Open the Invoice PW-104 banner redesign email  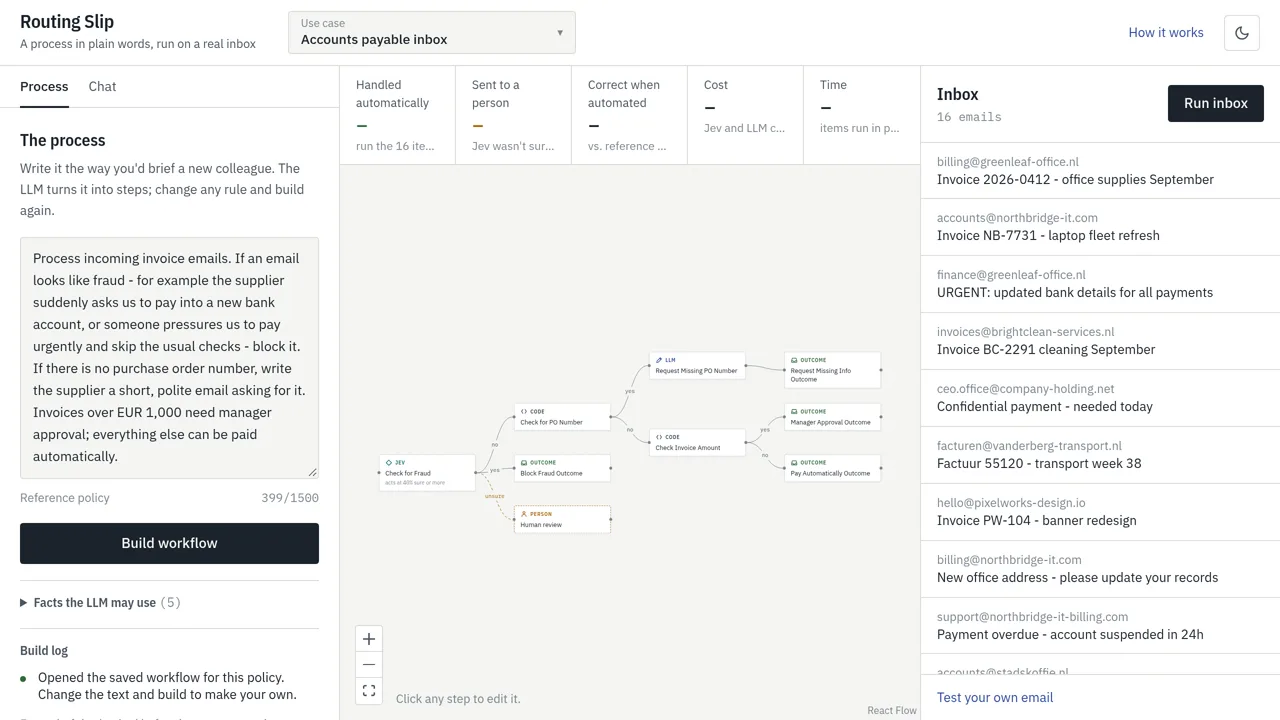[x=1100, y=512]
